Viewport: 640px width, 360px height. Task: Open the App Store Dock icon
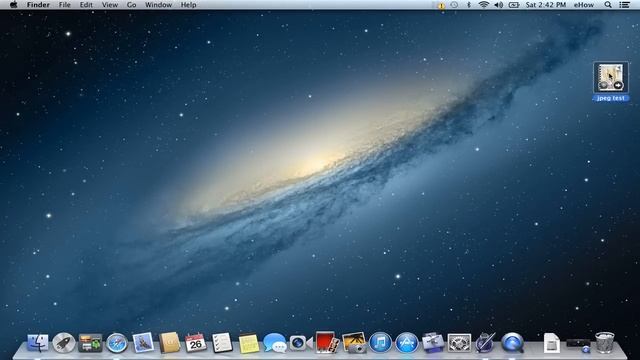click(x=407, y=342)
